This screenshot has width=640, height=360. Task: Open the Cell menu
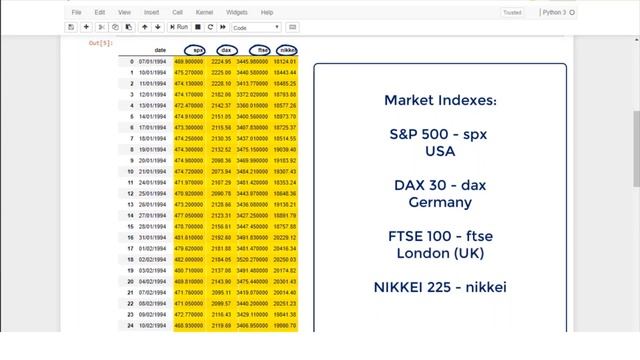(178, 12)
